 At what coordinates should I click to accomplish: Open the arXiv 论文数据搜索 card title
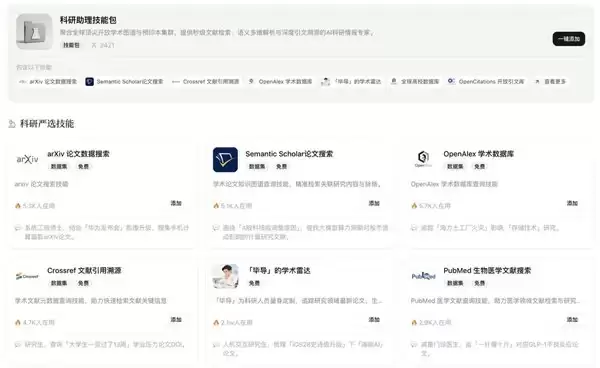click(x=78, y=154)
